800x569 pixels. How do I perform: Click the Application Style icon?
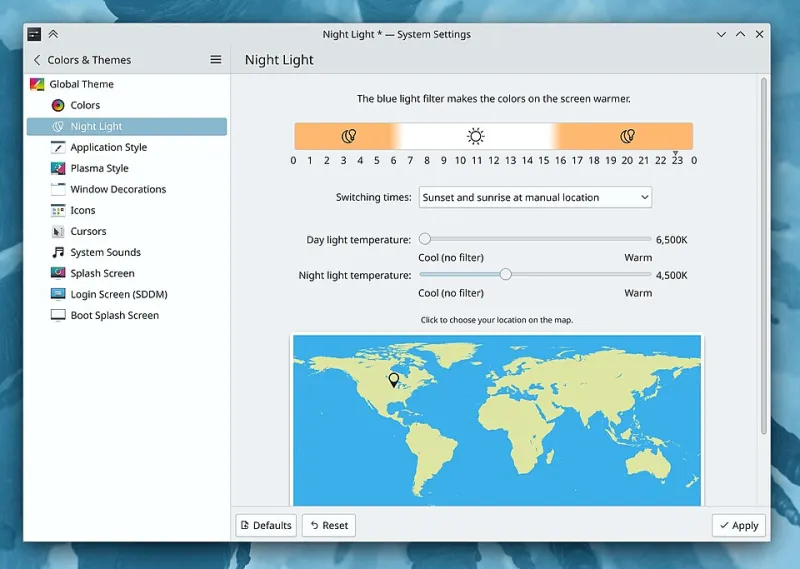[58, 147]
